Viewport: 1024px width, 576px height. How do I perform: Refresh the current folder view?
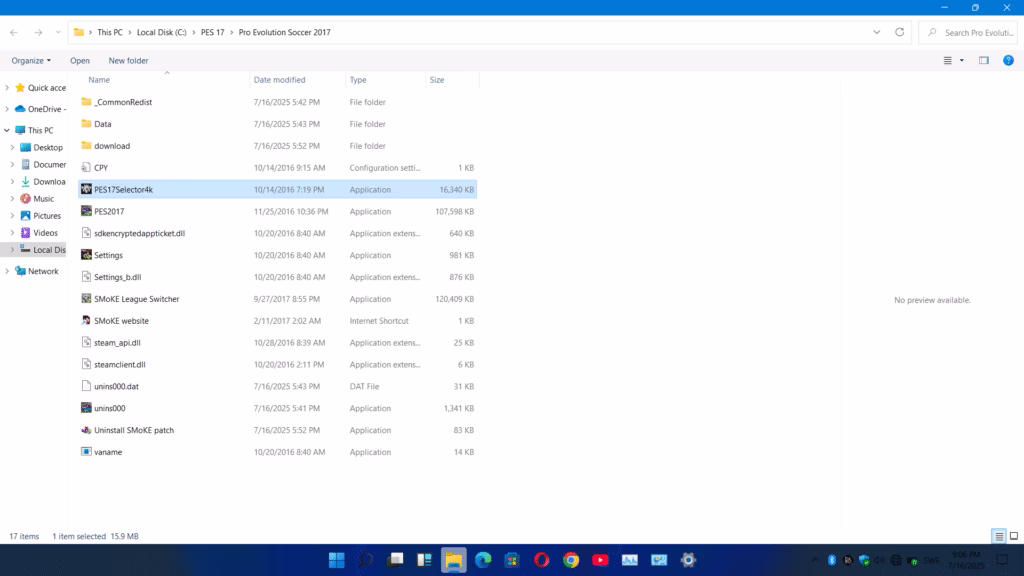899,32
